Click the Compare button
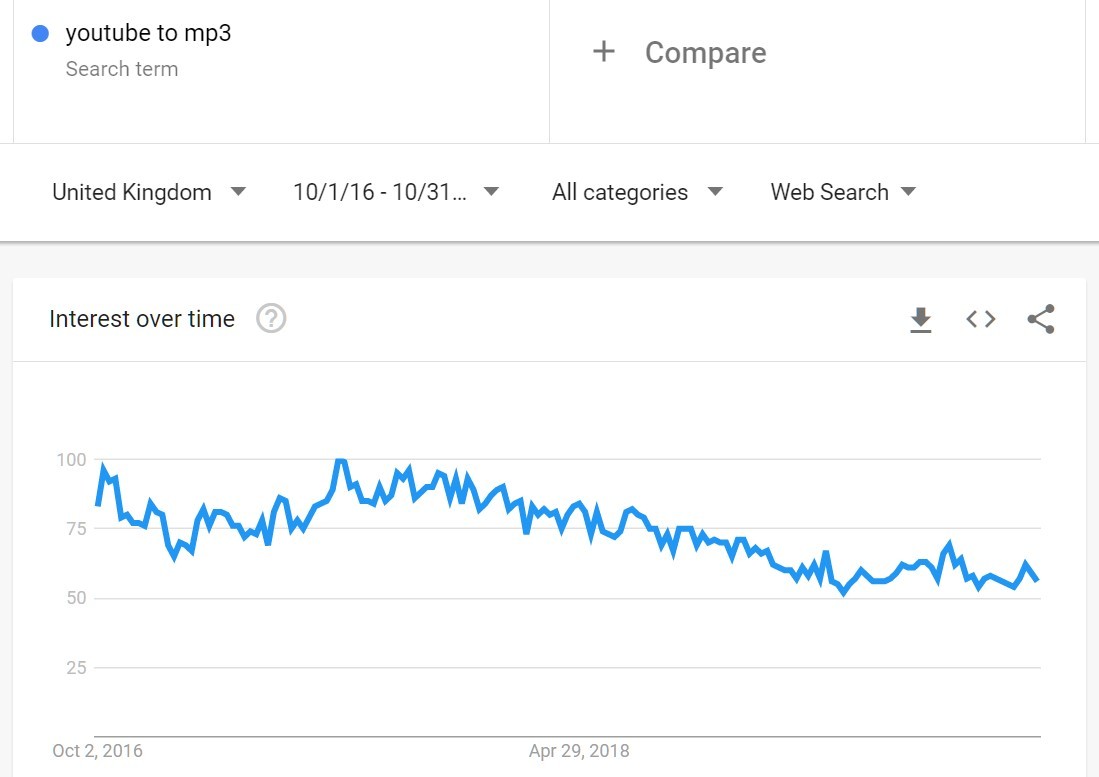Screen dimensions: 1099x777 point(705,53)
